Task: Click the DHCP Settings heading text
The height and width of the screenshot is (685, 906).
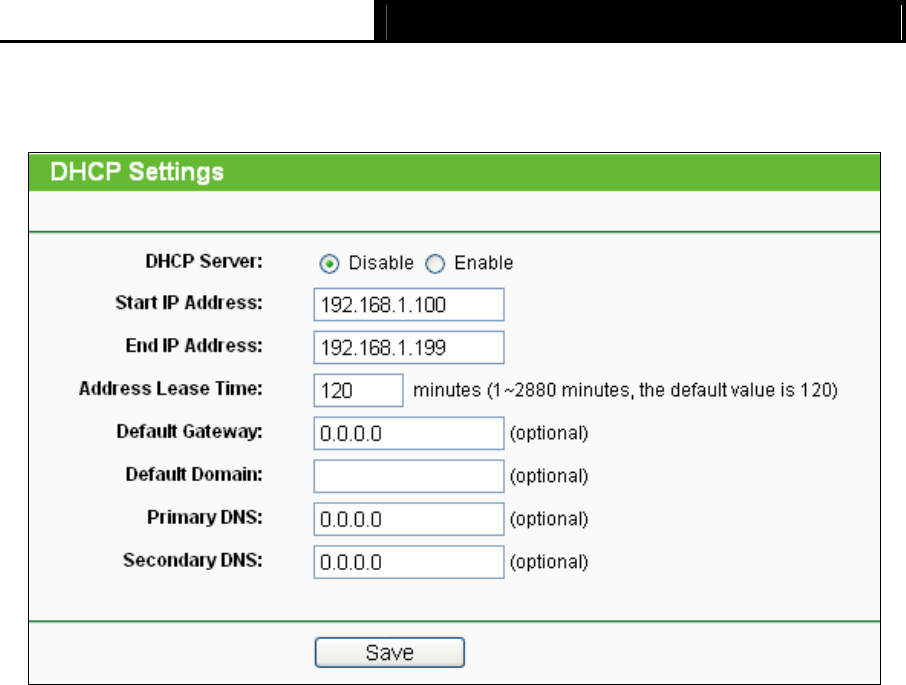Action: click(x=137, y=172)
